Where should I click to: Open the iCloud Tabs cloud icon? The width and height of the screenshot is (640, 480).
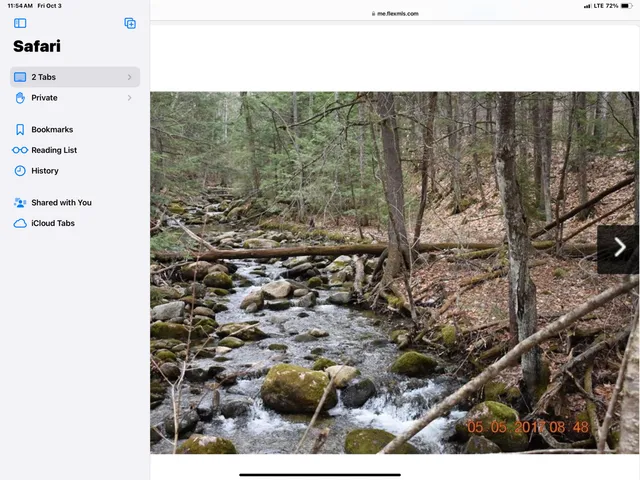click(20, 224)
